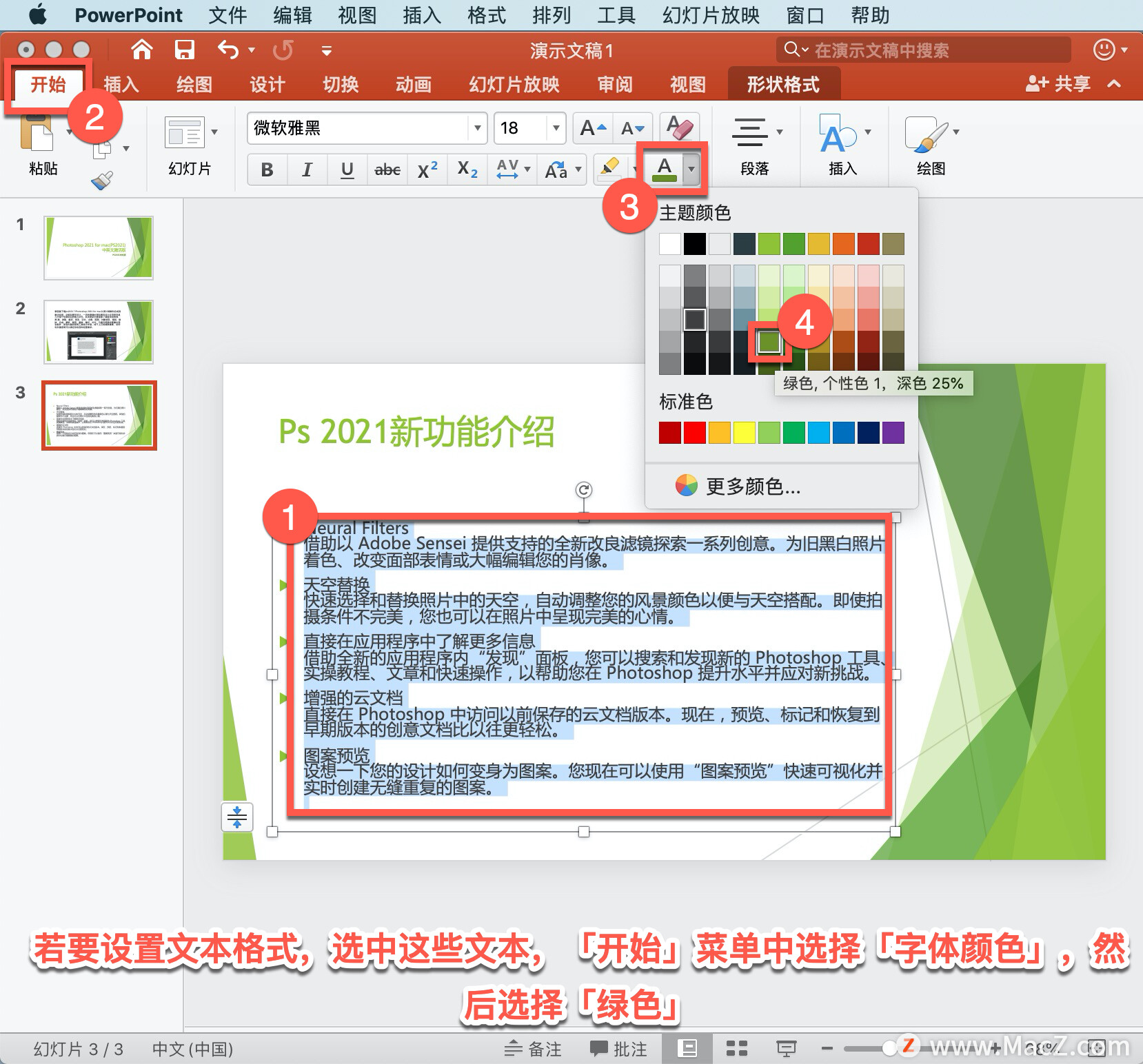Pick standard purple color swatch

(893, 433)
